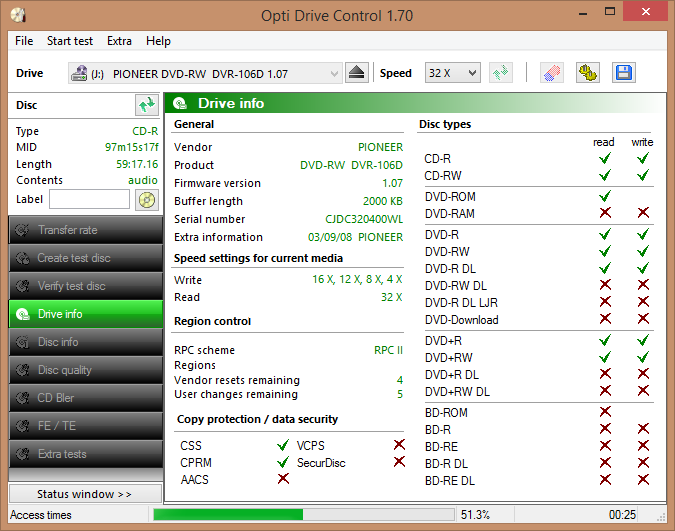Click the write speeds 16 X, 12 X list

pyautogui.click(x=357, y=279)
